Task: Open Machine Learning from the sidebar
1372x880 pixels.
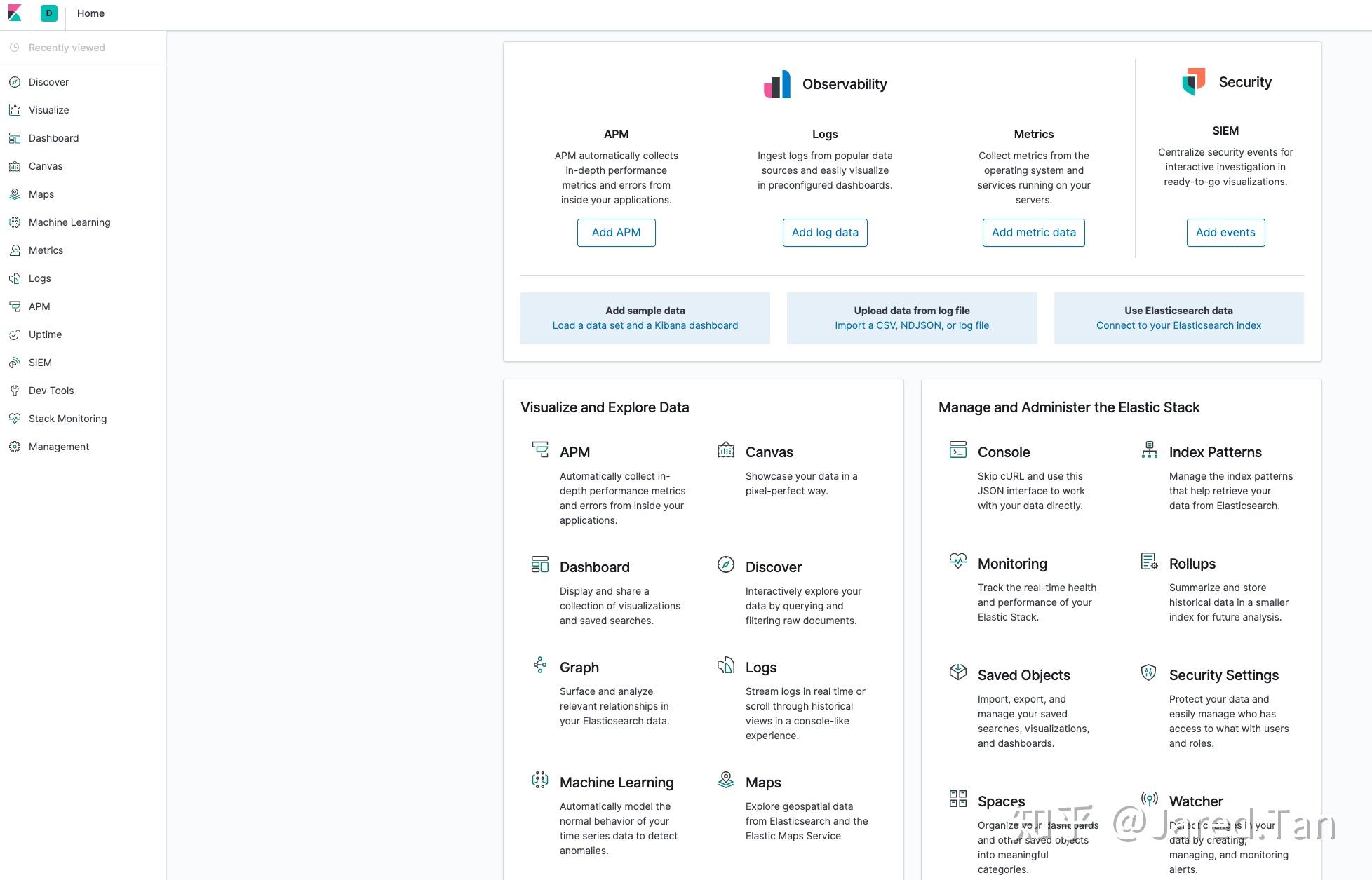Action: [69, 222]
